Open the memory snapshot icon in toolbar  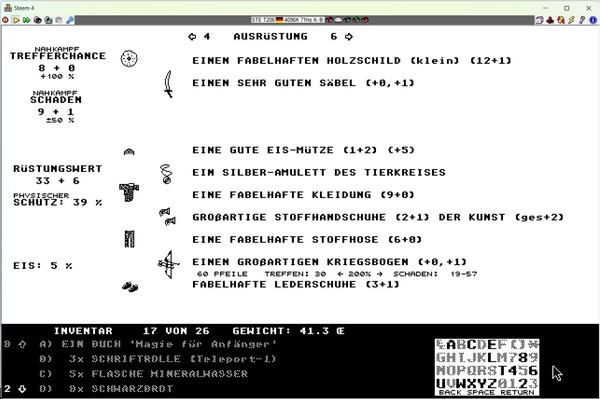(38, 20)
